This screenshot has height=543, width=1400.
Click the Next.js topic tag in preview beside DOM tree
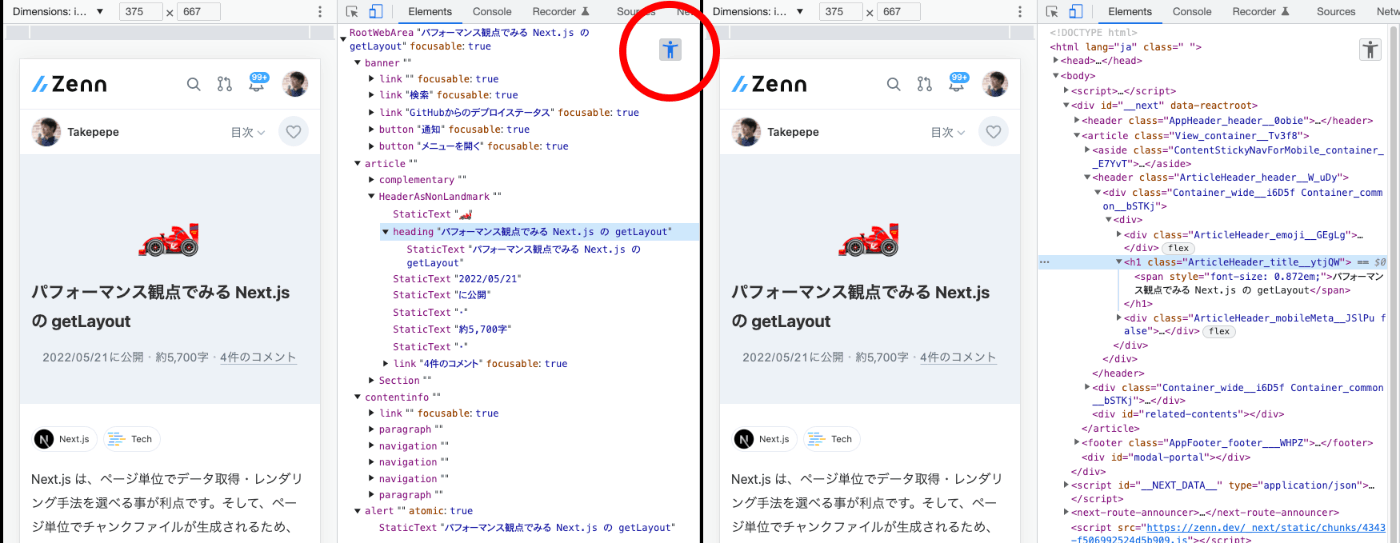(764, 439)
